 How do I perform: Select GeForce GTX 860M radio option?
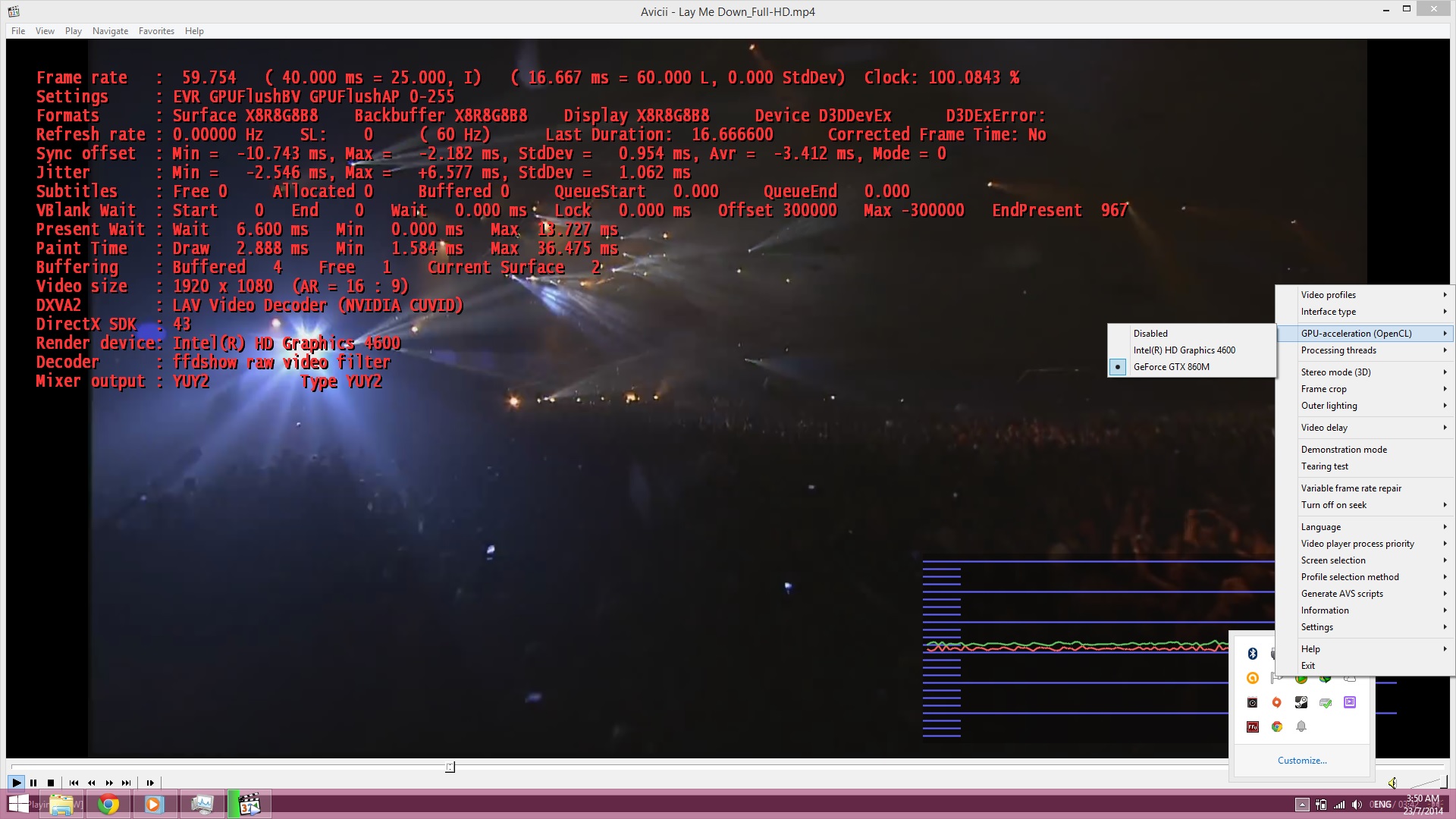pyautogui.click(x=1172, y=367)
